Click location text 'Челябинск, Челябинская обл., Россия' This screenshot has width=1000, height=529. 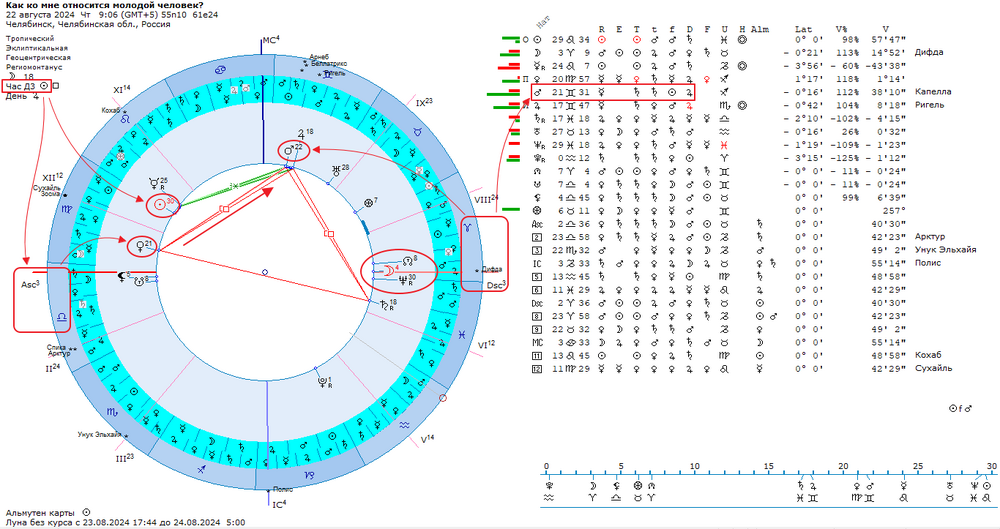88,24
